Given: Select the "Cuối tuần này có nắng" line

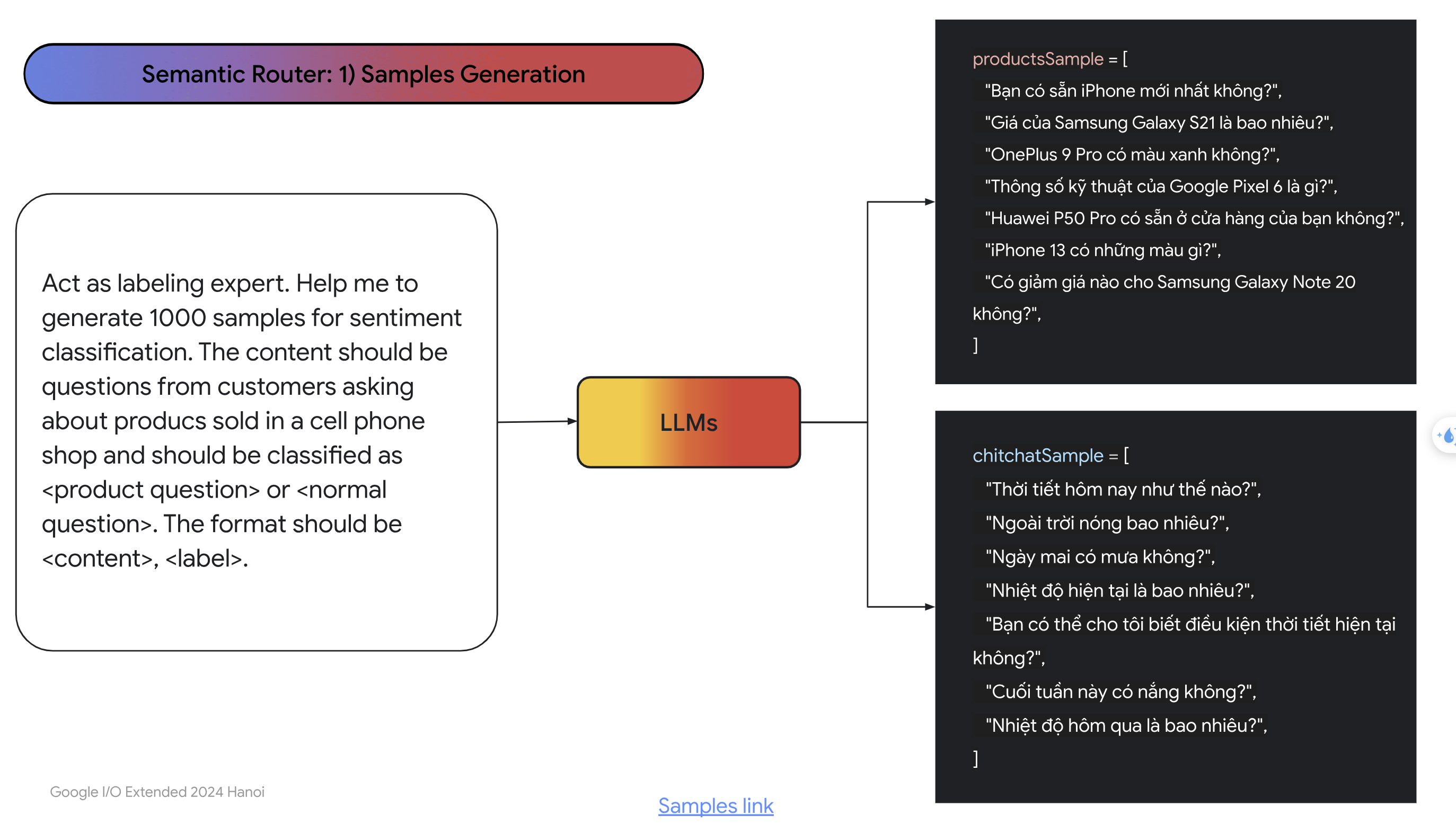Looking at the screenshot, I should coord(1120,692).
